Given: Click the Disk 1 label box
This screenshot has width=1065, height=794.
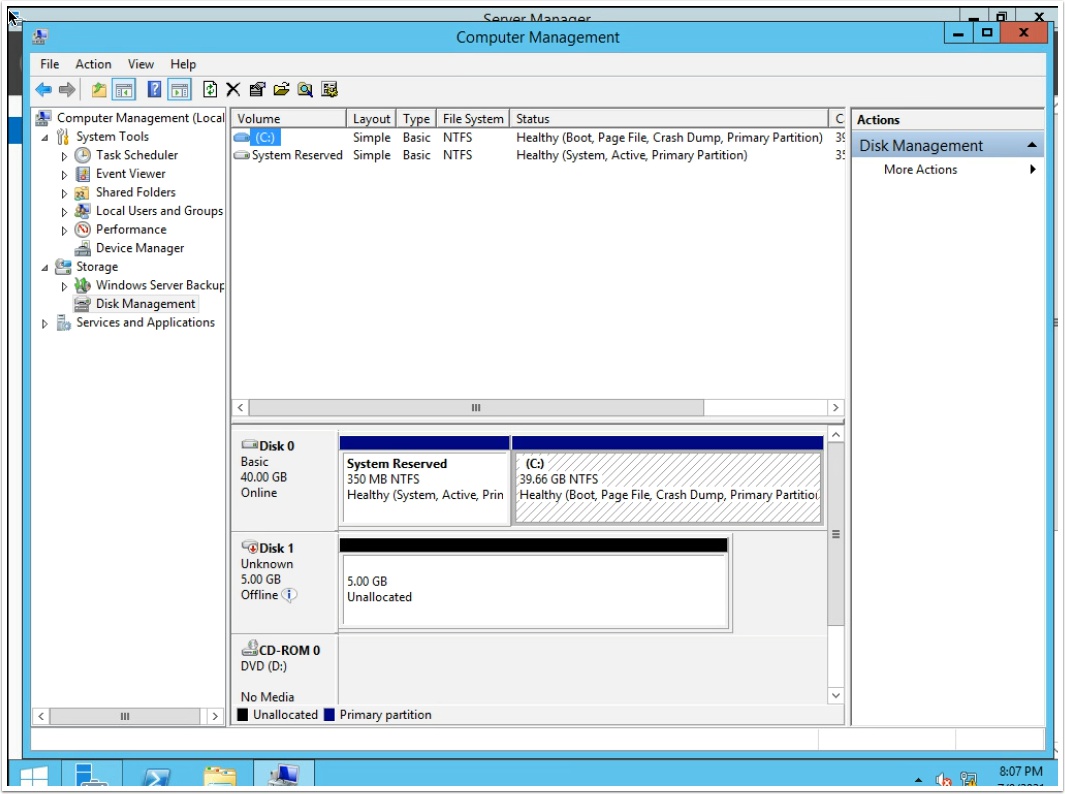Looking at the screenshot, I should coord(285,583).
